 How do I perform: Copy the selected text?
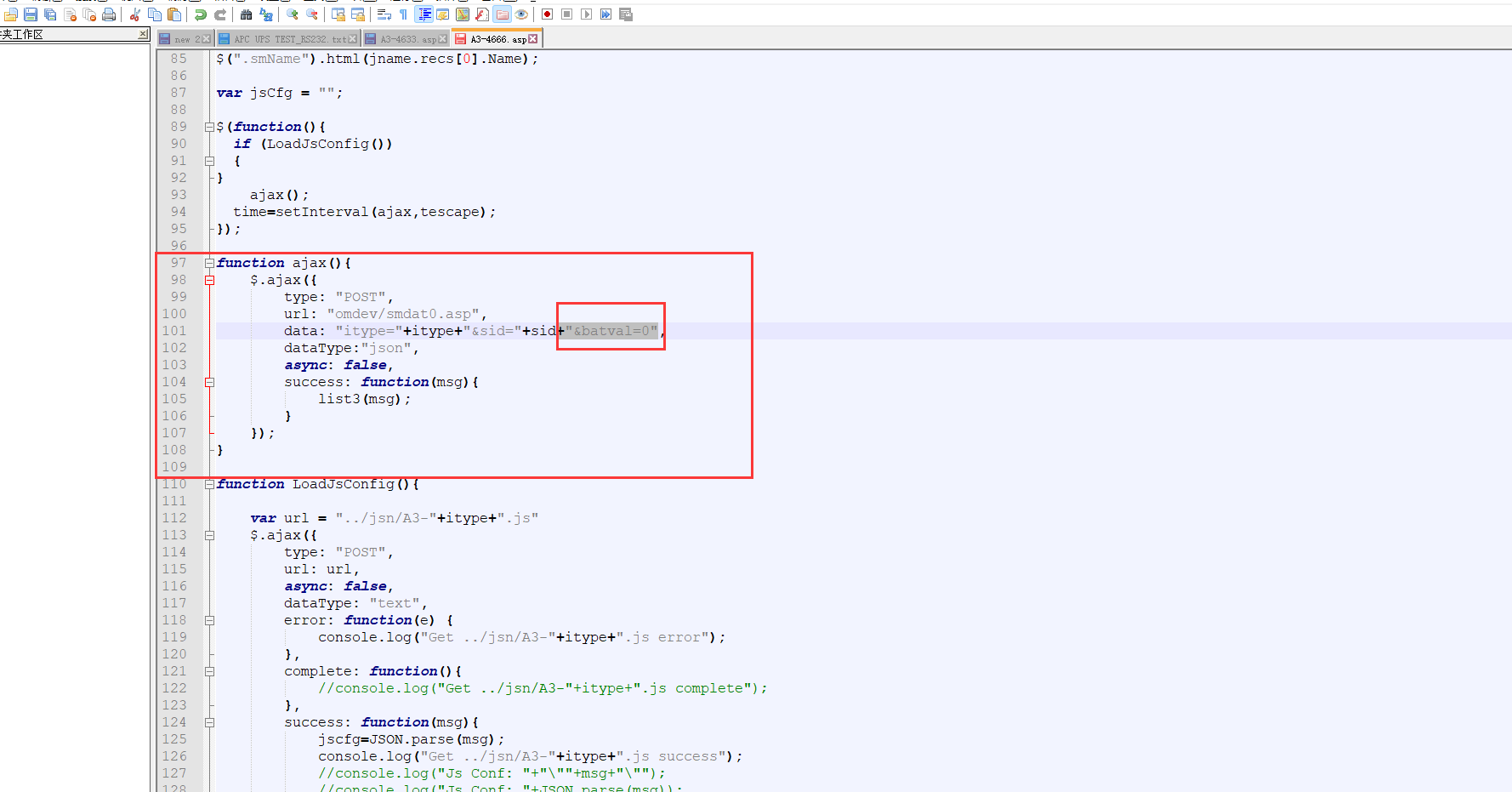click(x=155, y=14)
